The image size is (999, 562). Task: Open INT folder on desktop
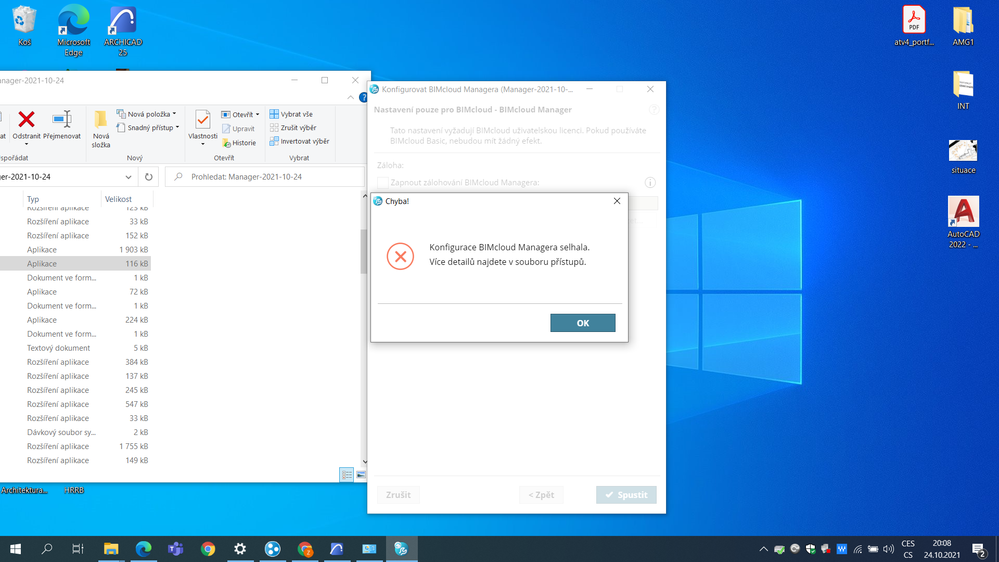(963, 90)
